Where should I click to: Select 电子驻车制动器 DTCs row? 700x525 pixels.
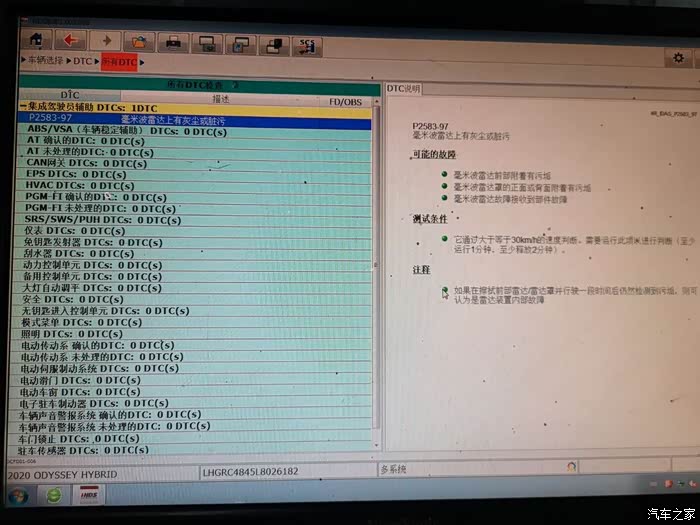pos(189,404)
